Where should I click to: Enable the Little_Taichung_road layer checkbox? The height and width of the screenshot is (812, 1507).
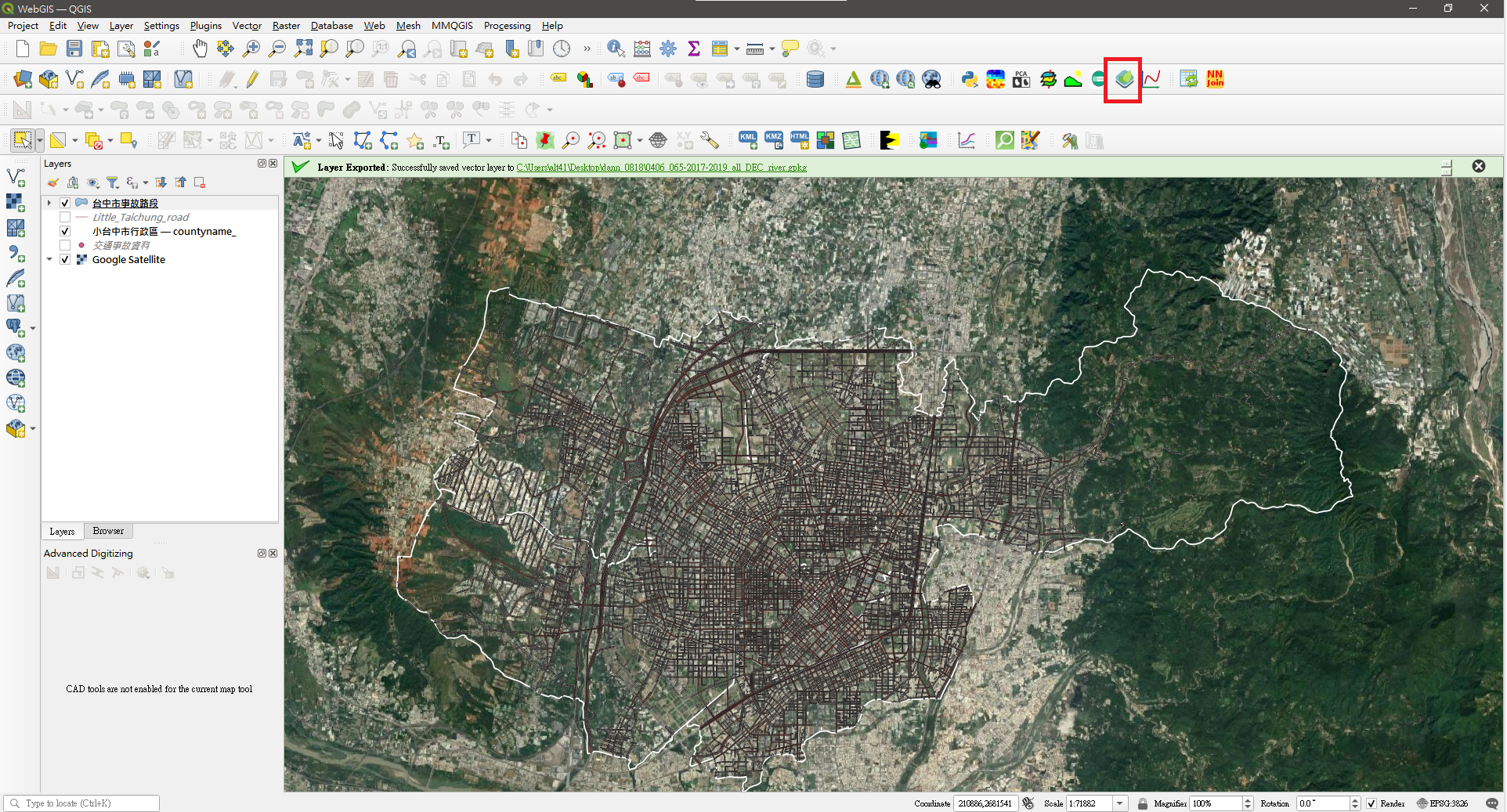tap(65, 217)
